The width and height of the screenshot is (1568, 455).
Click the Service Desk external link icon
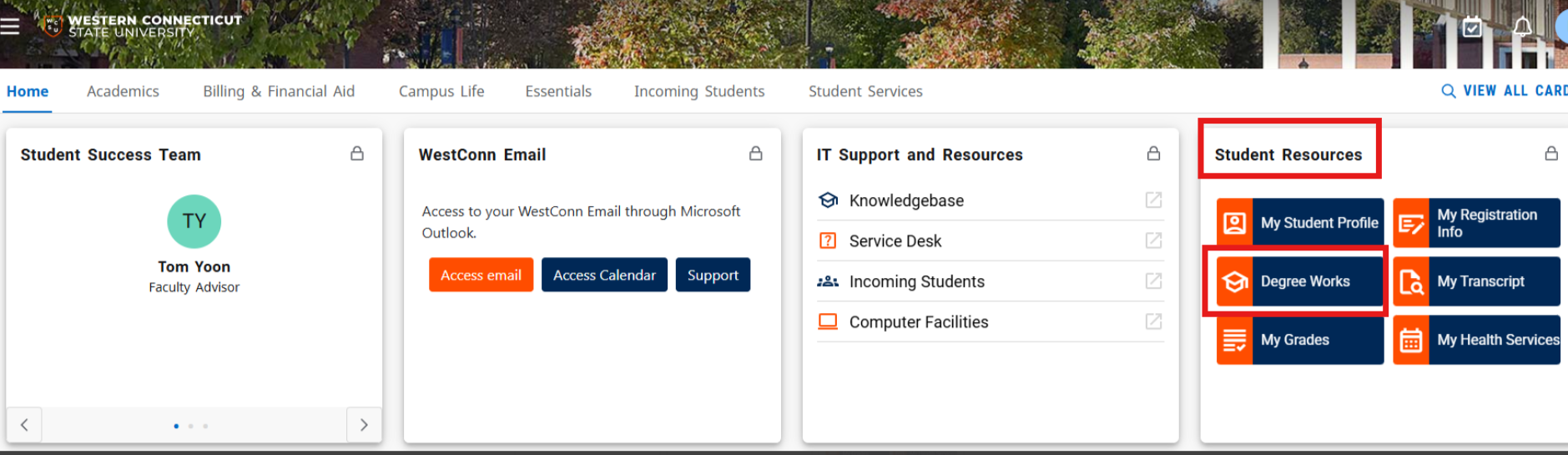pos(1153,240)
